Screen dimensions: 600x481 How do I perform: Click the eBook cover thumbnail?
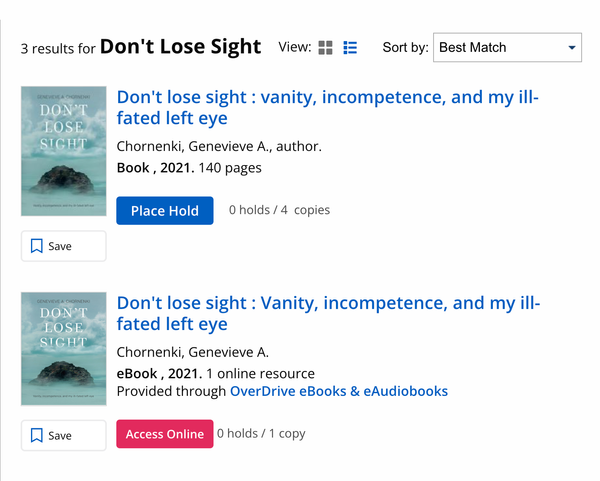click(64, 349)
